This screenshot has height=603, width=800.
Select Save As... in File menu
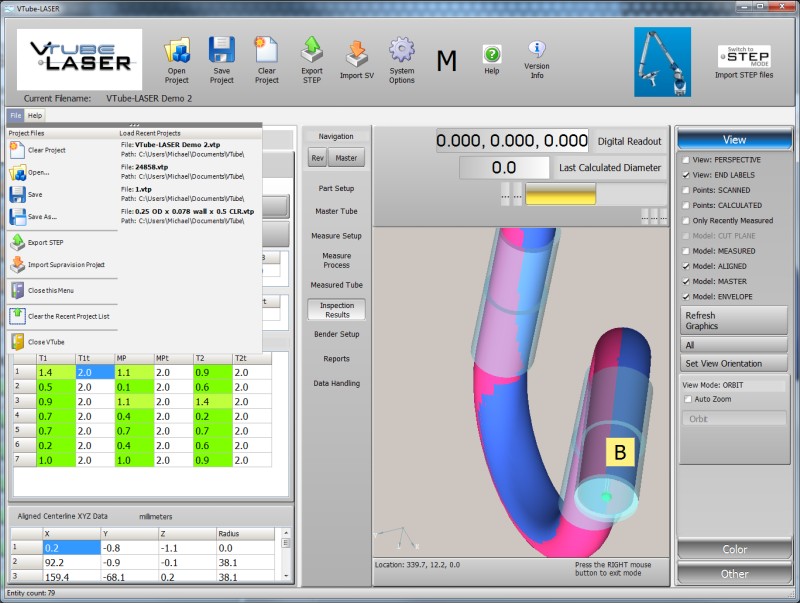(36, 216)
